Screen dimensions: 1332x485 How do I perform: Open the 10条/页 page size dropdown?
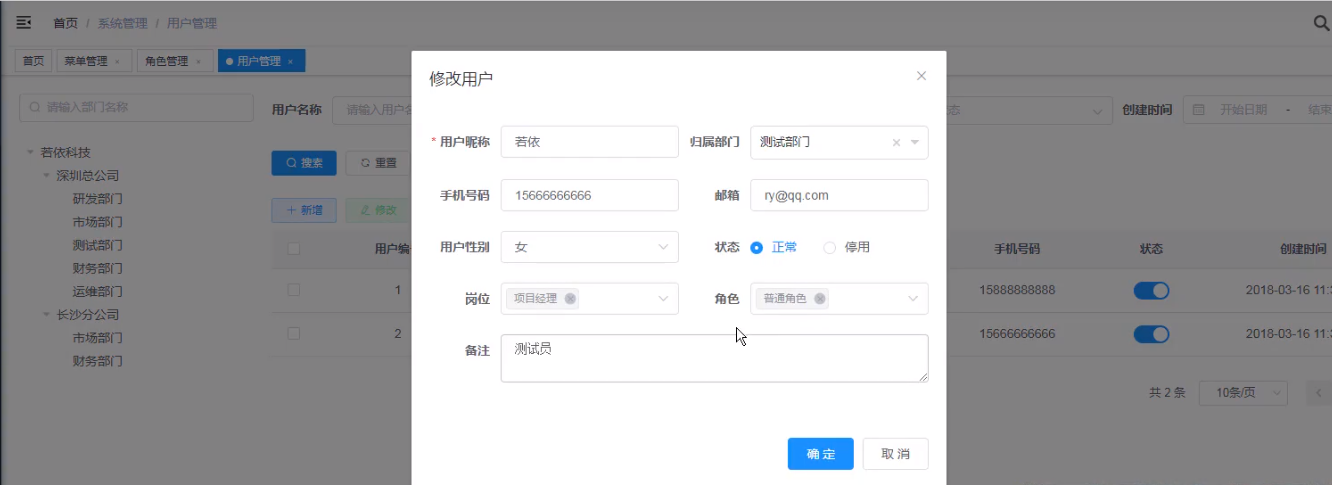click(1243, 393)
